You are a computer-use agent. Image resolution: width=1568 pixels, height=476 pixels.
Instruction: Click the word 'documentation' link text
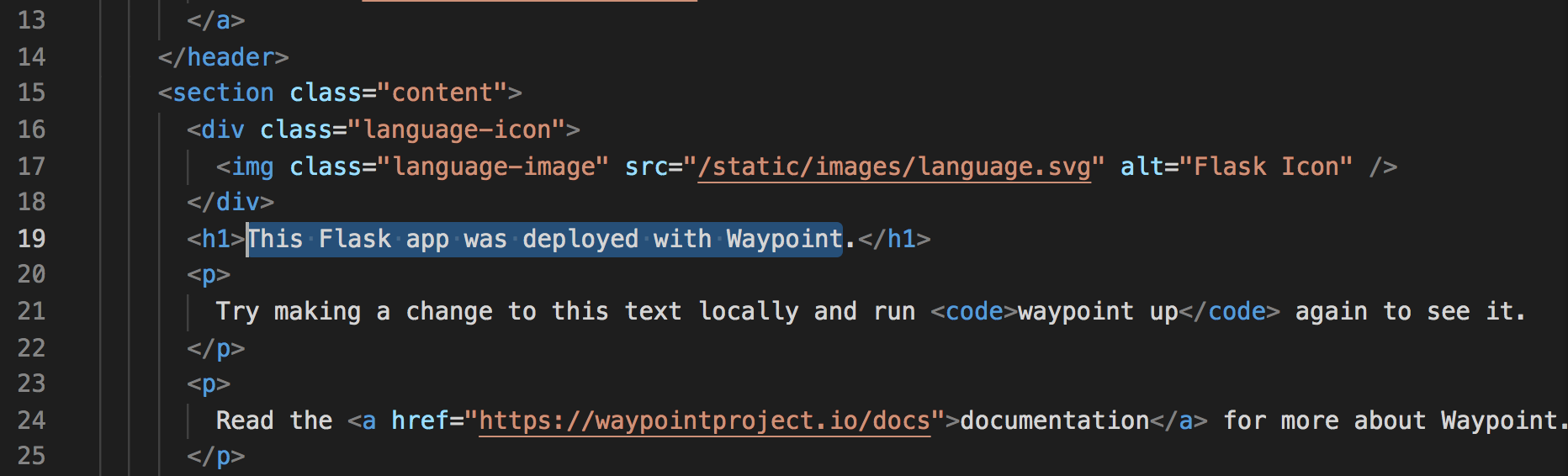[x=1055, y=420]
